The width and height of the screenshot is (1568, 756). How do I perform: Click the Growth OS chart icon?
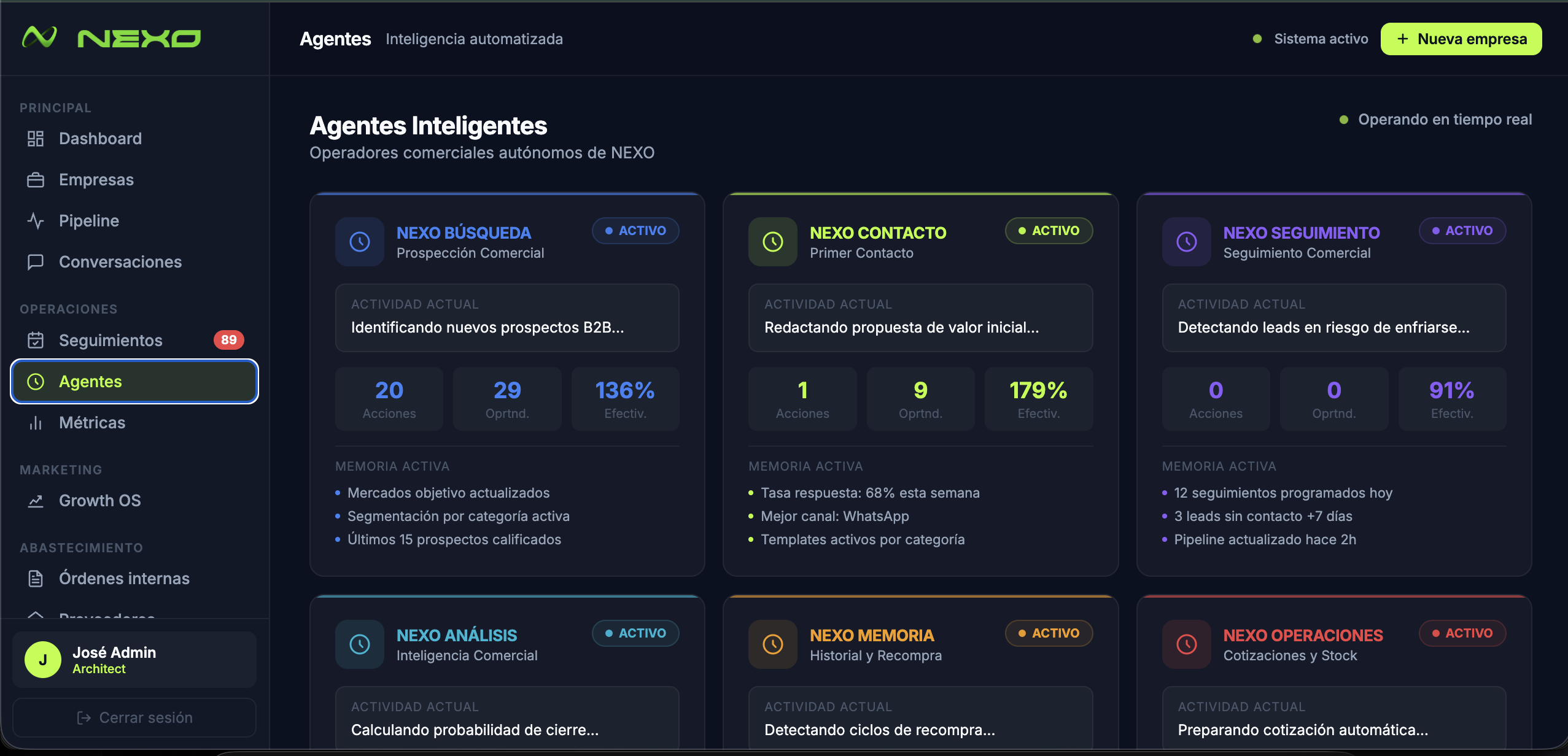[36, 501]
